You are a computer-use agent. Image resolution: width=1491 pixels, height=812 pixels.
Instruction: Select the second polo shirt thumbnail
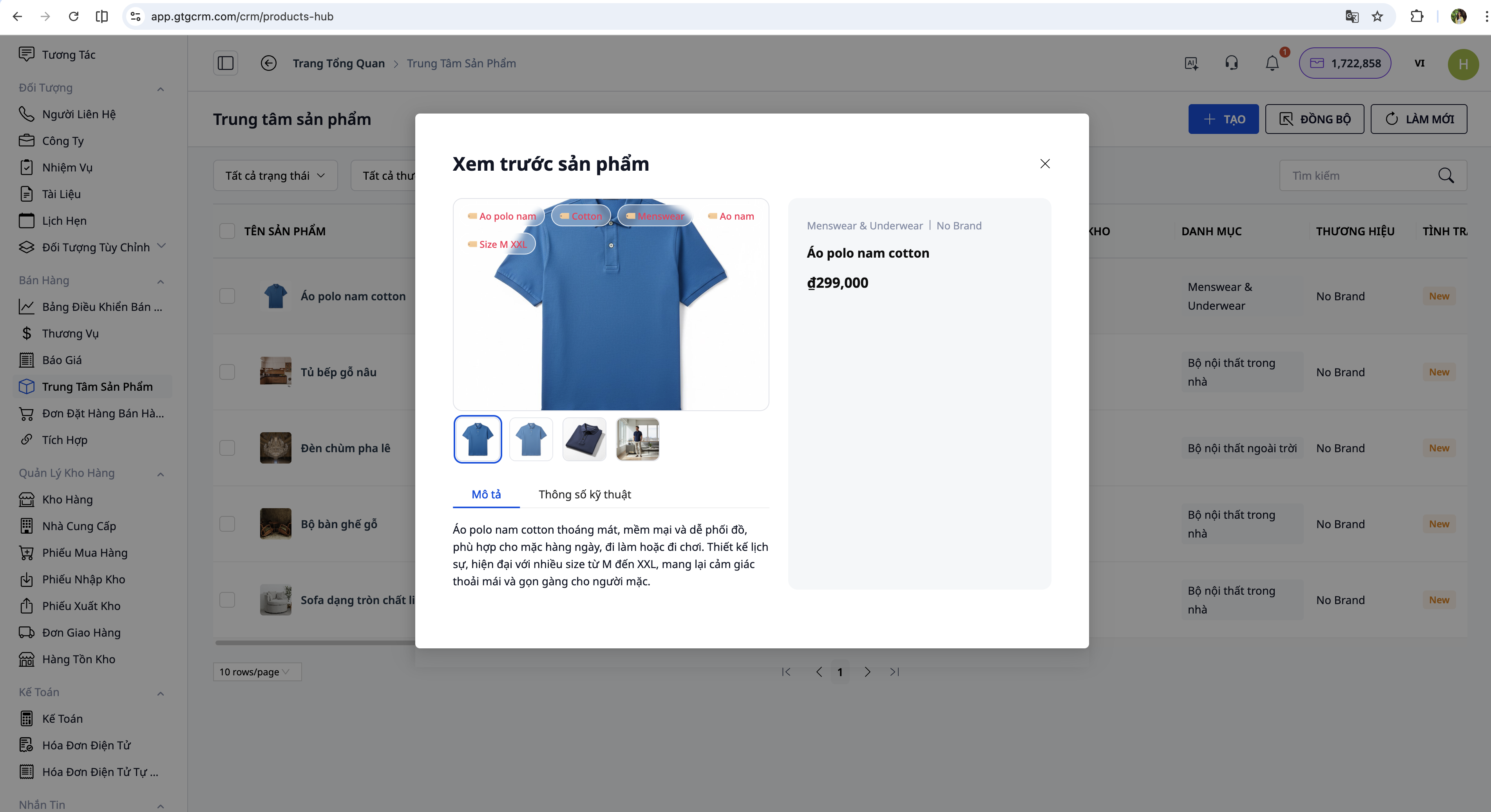click(x=531, y=439)
